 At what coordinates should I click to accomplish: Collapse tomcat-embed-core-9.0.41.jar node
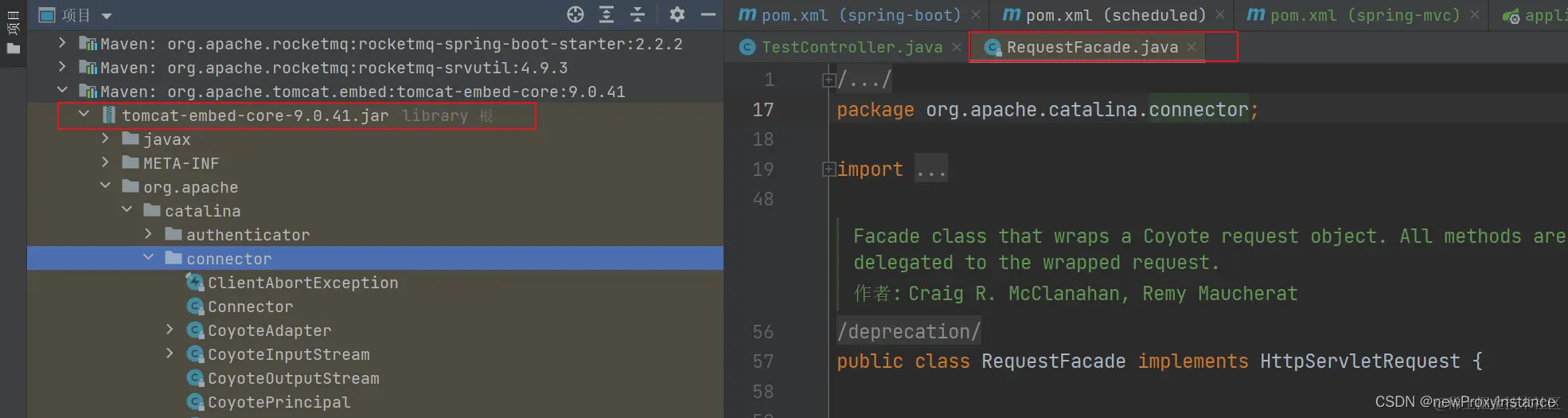coord(84,115)
